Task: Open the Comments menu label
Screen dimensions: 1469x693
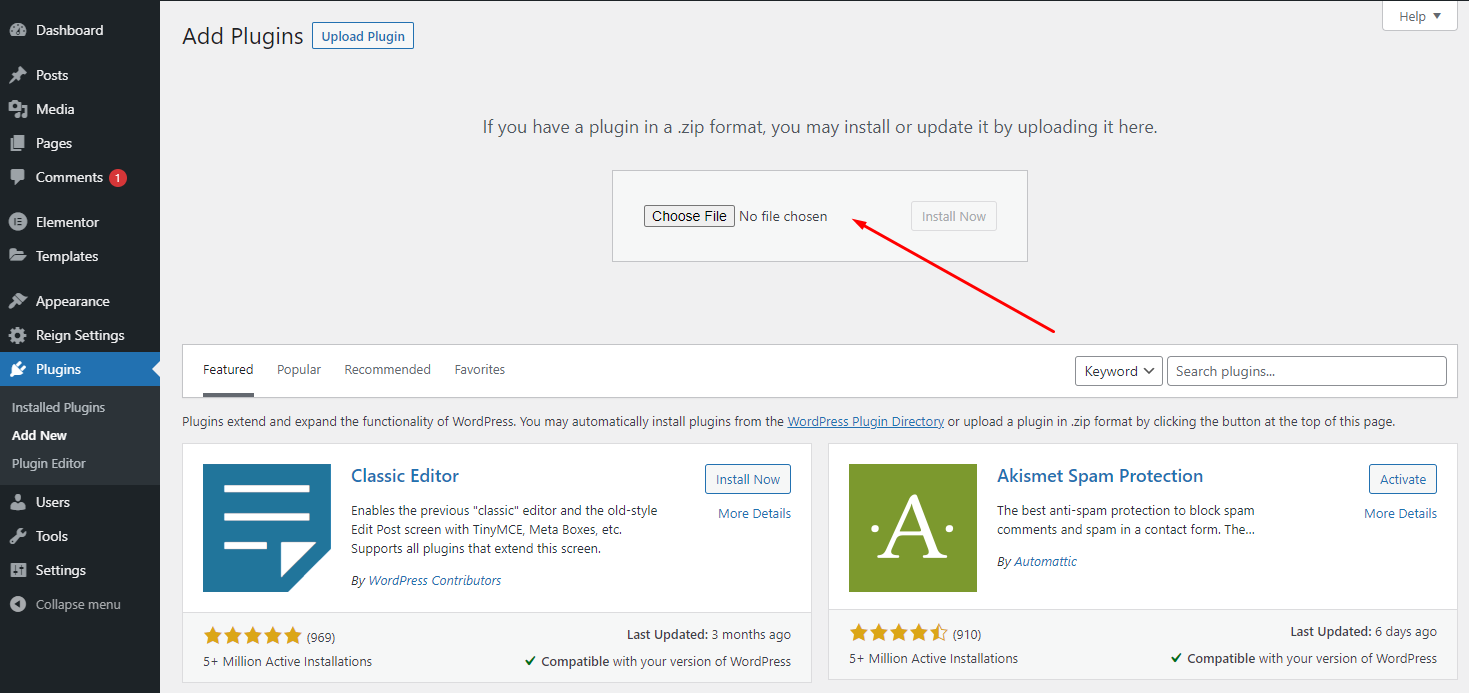Action: point(69,177)
